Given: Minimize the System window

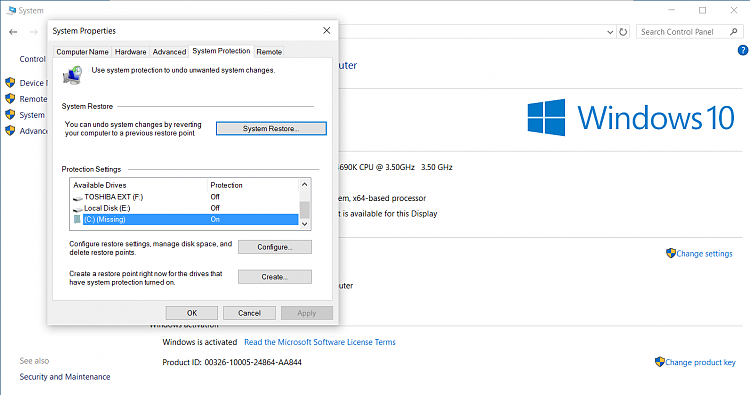Looking at the screenshot, I should tap(672, 10).
